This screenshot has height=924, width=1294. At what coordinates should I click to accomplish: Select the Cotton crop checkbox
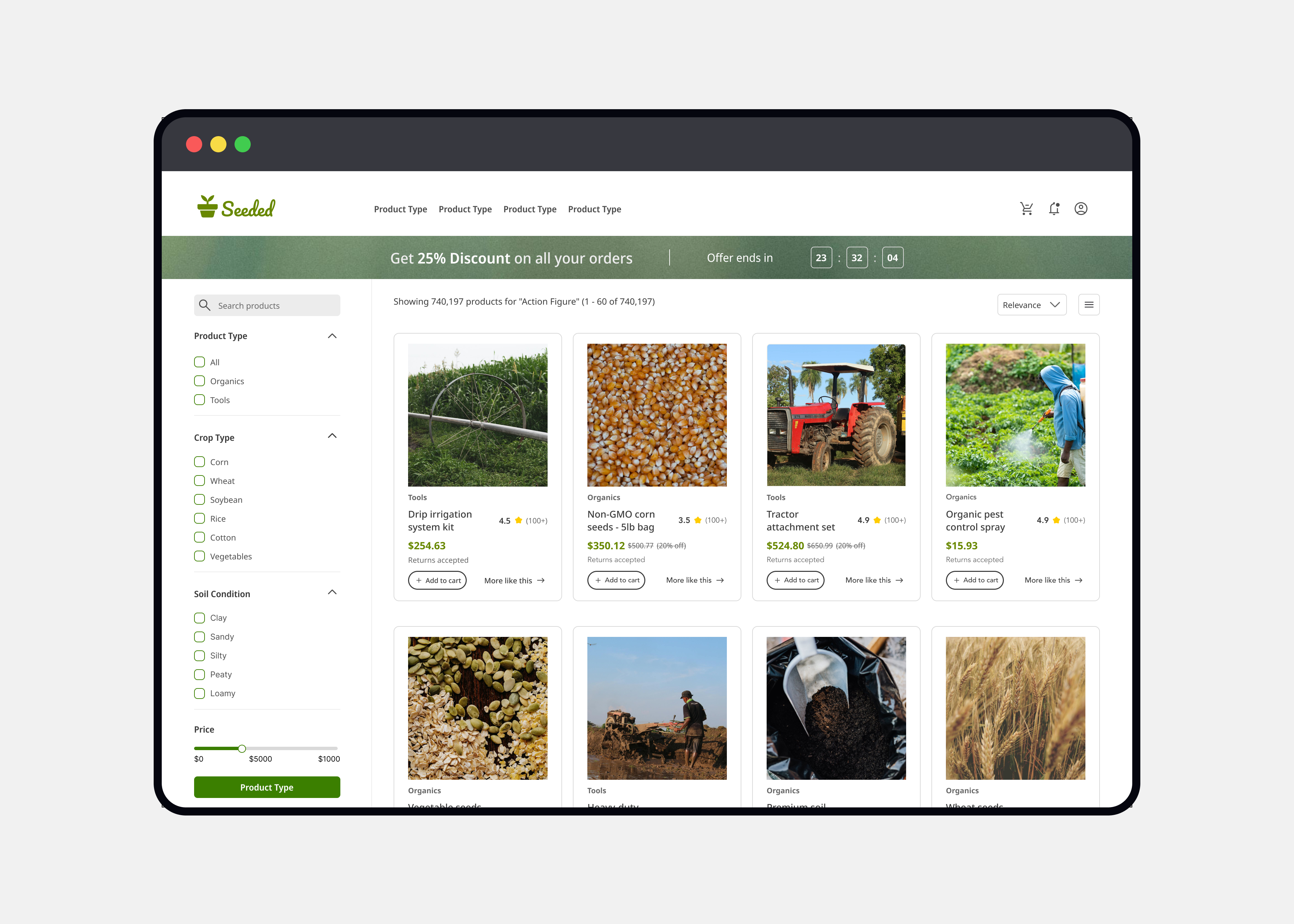pyautogui.click(x=199, y=537)
